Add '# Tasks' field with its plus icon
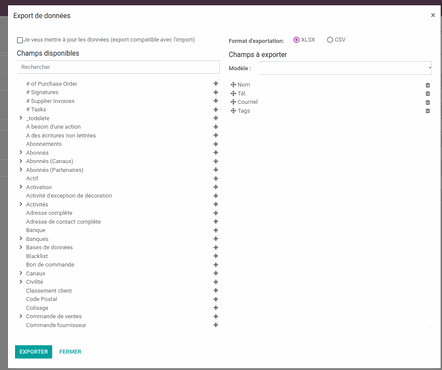The image size is (442, 370). (216, 110)
